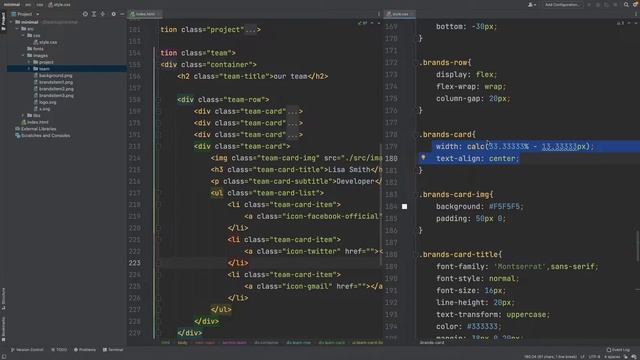Click the color value #F5F5F5 in CSS
Image resolution: width=640 pixels, height=360 pixels.
504,207
